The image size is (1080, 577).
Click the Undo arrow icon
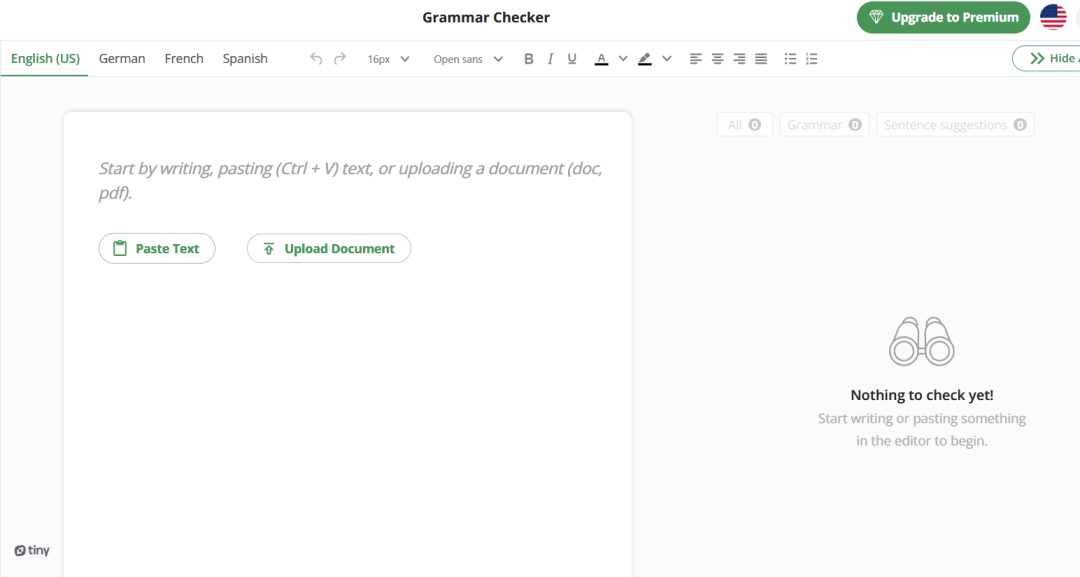[x=316, y=59]
